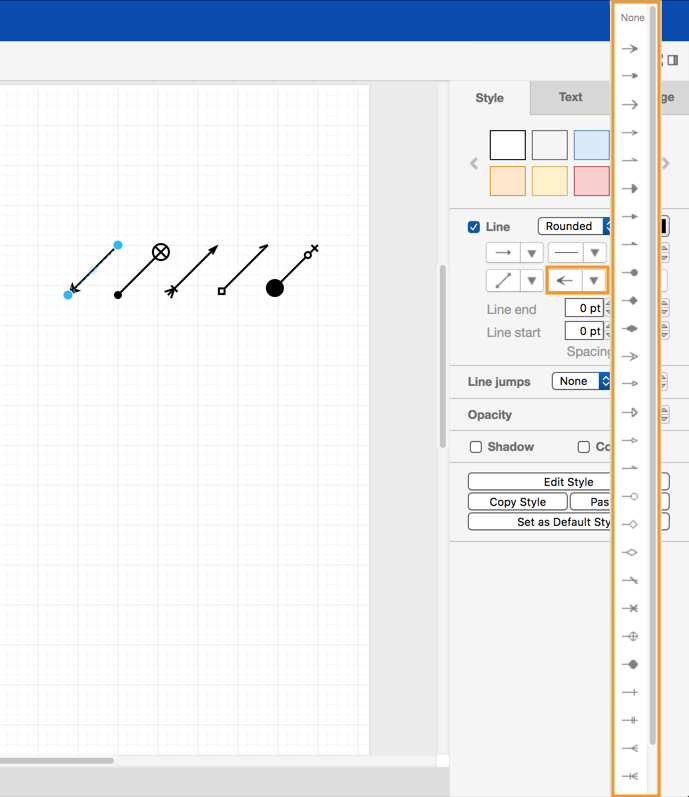This screenshot has height=797, width=689.
Task: Apply the orange style swatch
Action: (508, 181)
